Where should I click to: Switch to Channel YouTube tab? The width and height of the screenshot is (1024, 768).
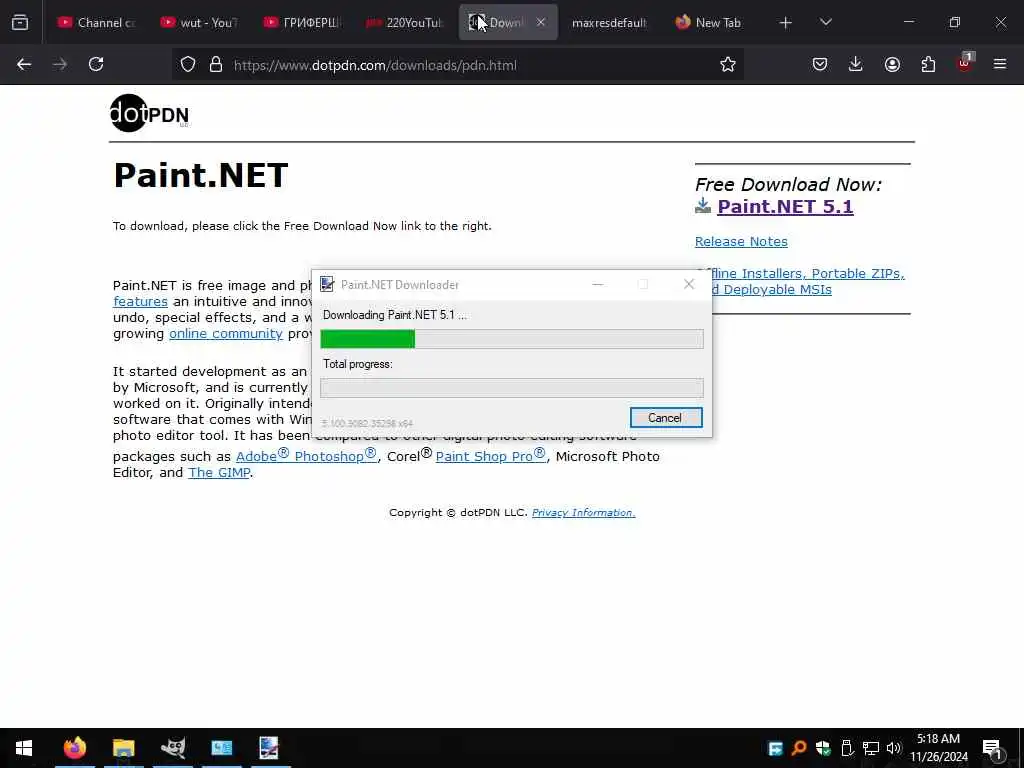click(x=97, y=23)
